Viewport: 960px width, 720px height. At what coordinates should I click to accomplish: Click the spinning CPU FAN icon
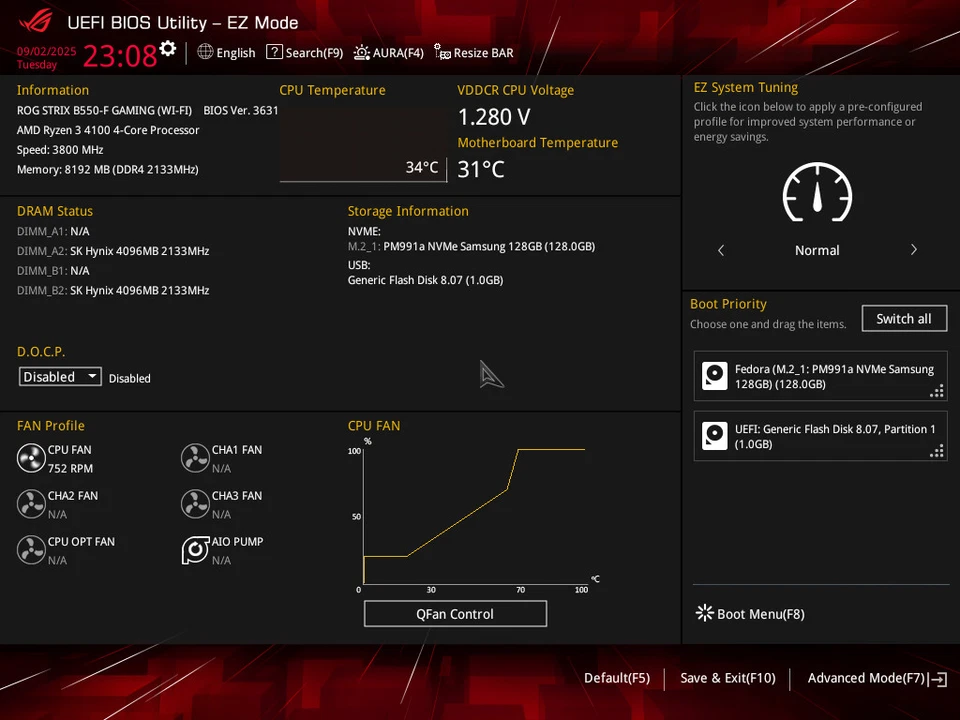tap(31, 458)
